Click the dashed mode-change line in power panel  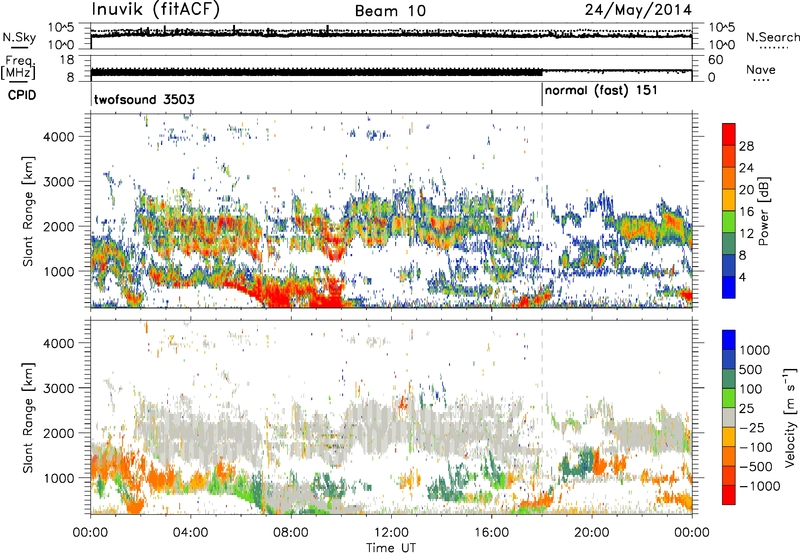tap(542, 211)
